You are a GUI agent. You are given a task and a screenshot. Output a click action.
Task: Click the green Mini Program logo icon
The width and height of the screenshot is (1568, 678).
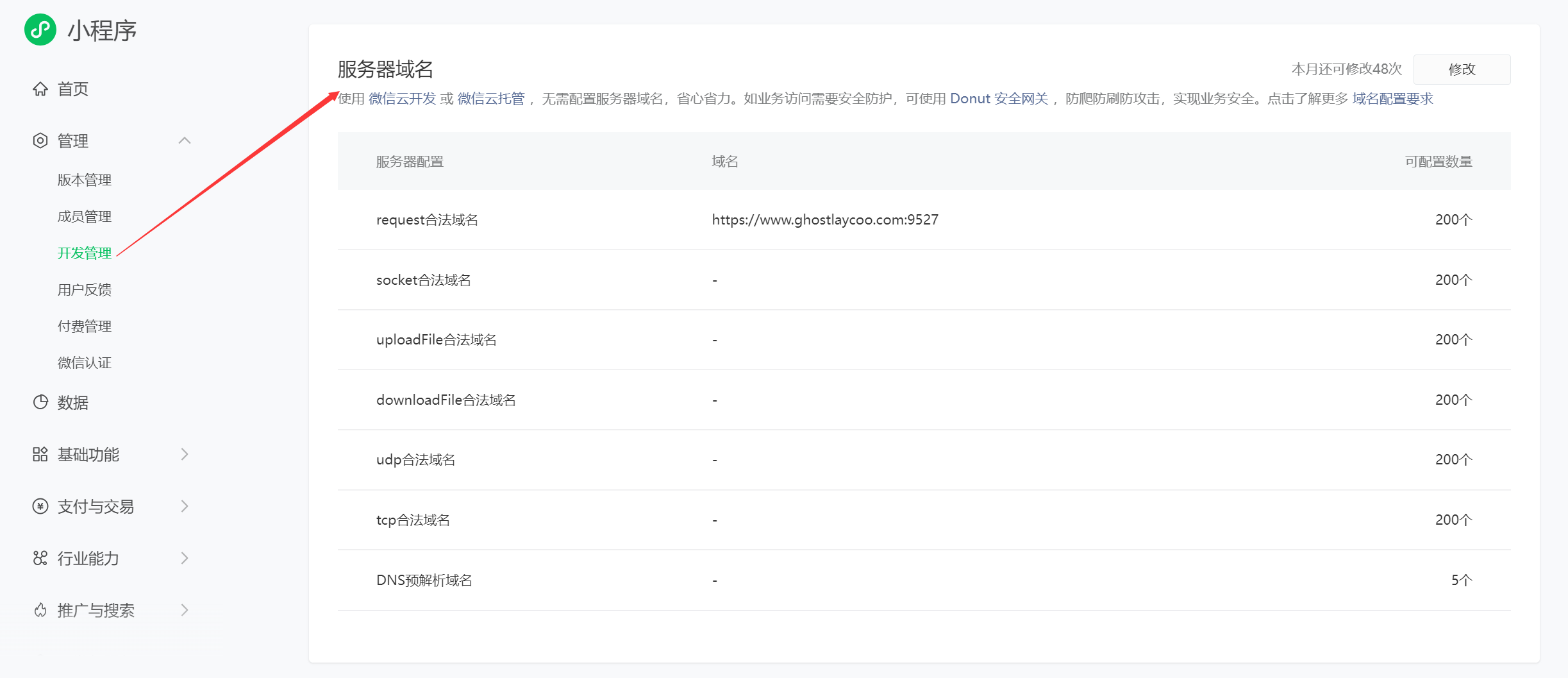tap(40, 30)
